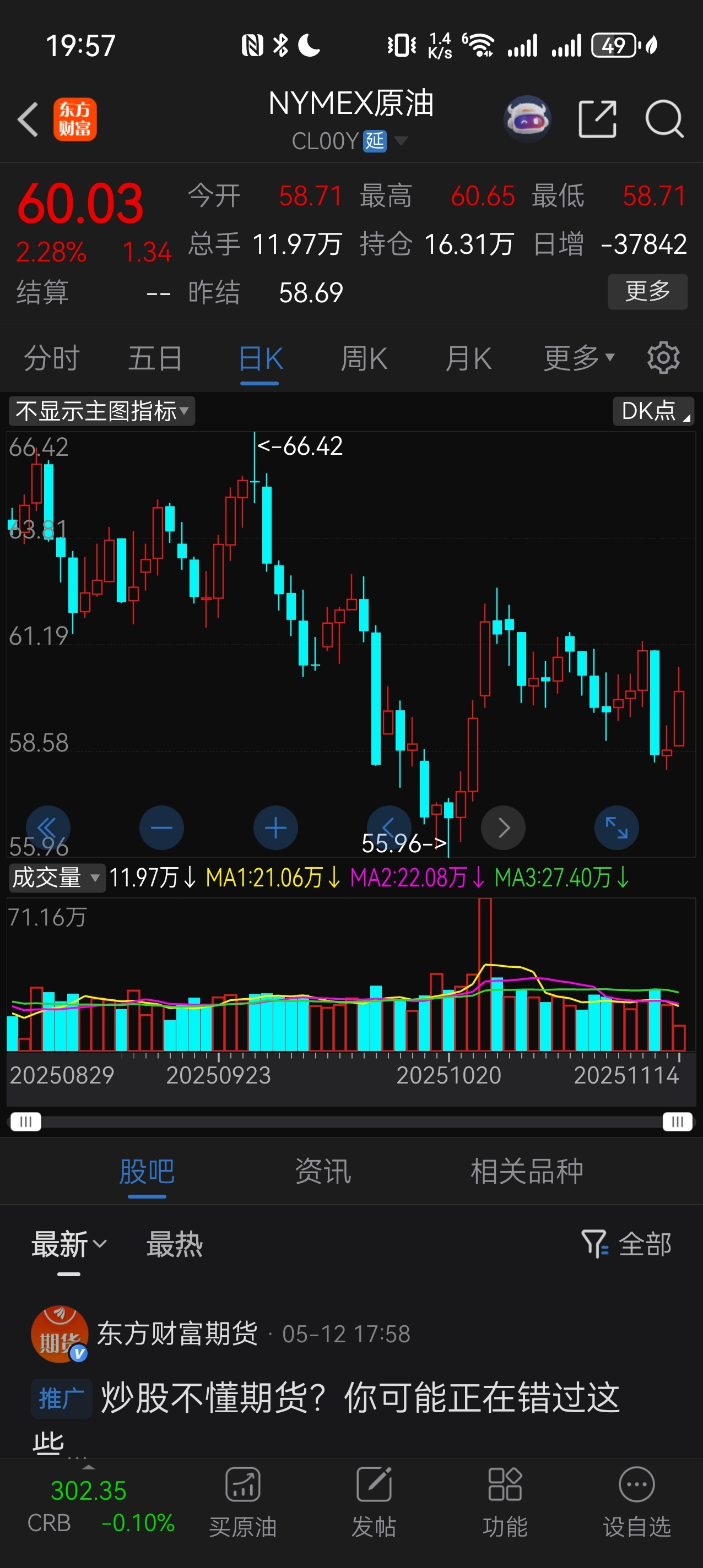Open the 相关品种 tab
This screenshot has width=703, height=1568.
coord(527,1171)
